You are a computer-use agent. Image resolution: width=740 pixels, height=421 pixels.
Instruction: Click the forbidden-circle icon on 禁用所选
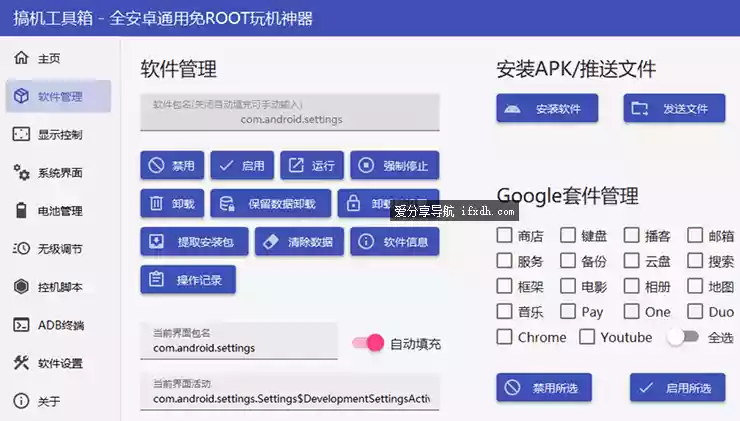pyautogui.click(x=512, y=387)
